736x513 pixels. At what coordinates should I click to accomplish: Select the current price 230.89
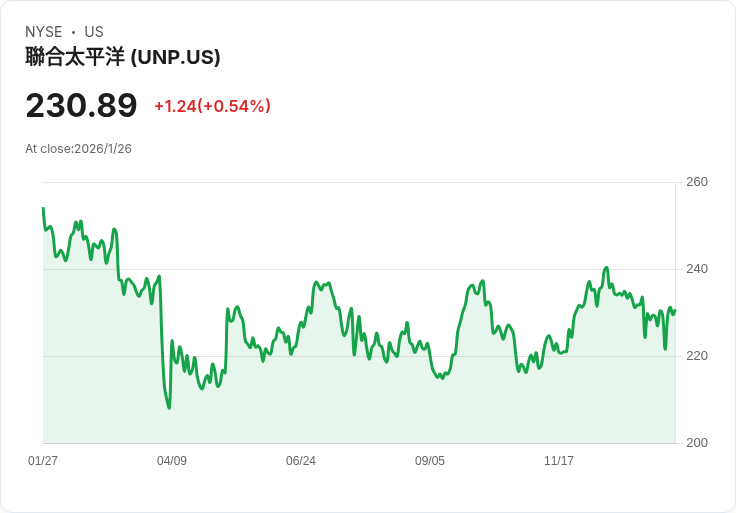[x=81, y=106]
